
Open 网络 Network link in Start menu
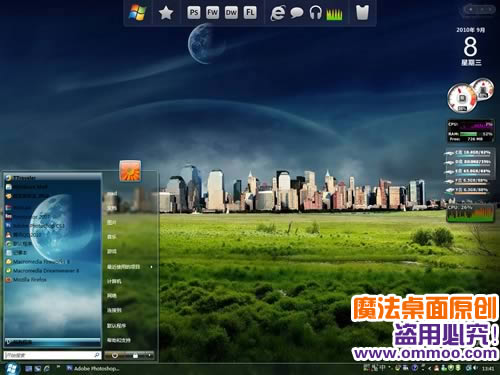pyautogui.click(x=112, y=296)
